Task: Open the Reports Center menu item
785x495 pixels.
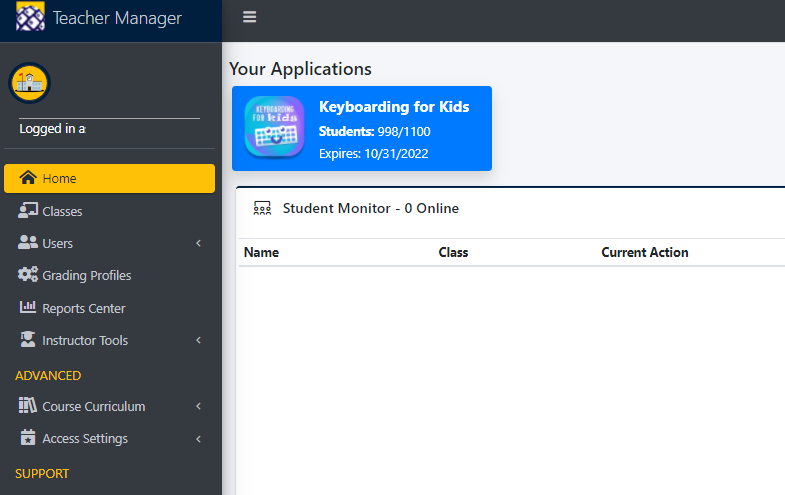Action: point(109,308)
